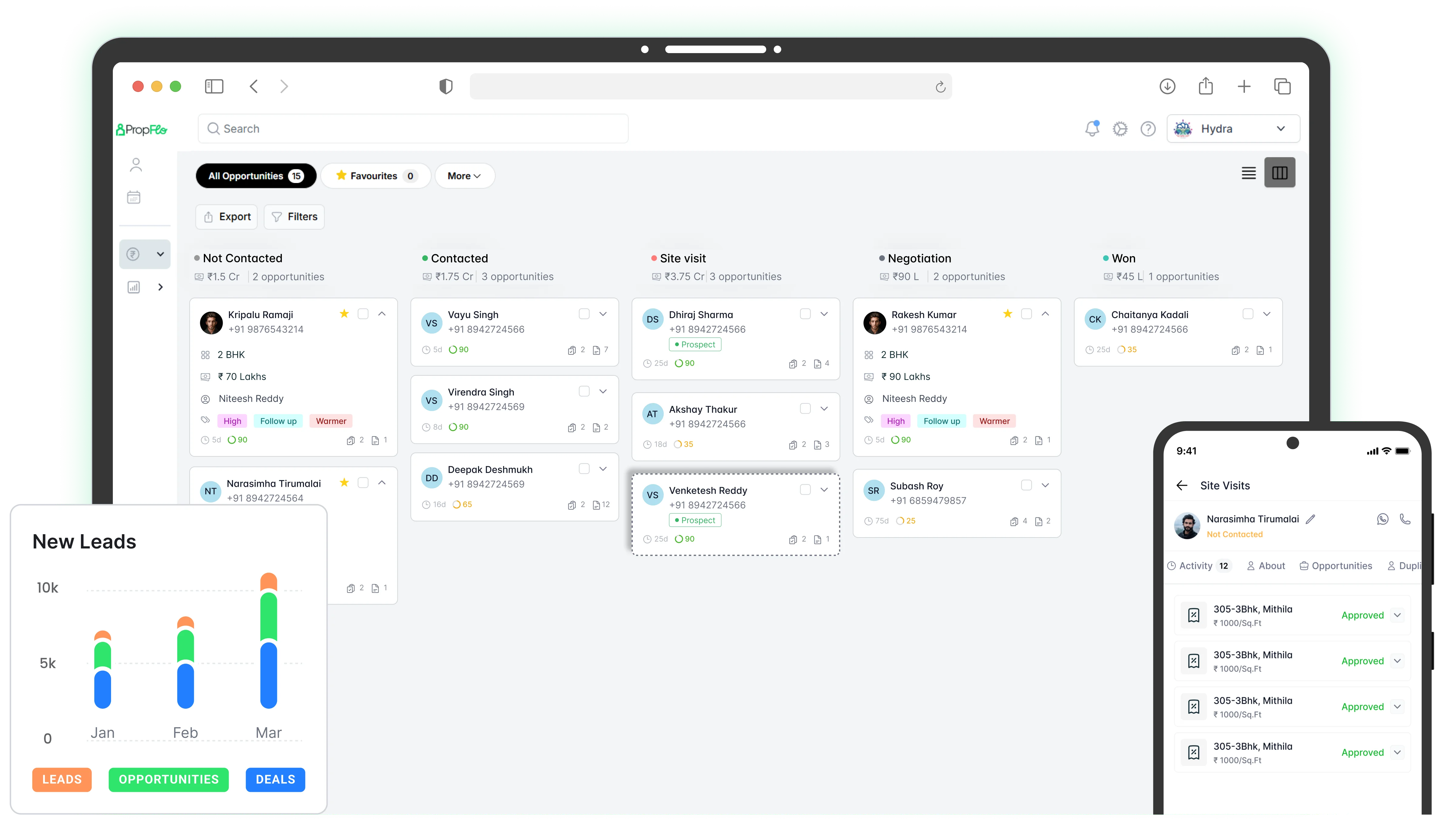The height and width of the screenshot is (824, 1456).
Task: Click WhatsApp icon for Narasimha Tirumalai
Action: click(1383, 519)
